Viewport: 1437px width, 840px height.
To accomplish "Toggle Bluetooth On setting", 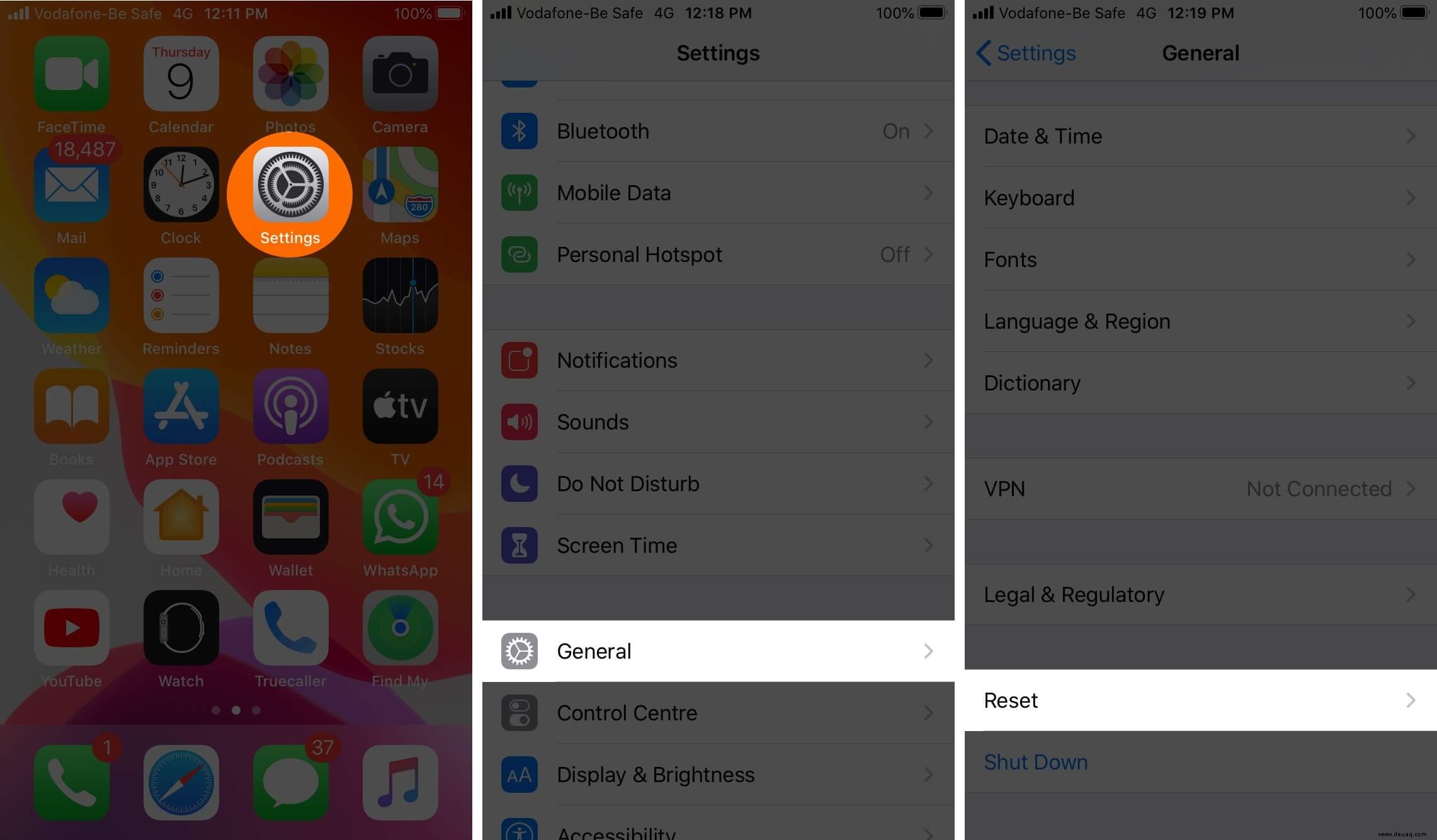I will click(898, 131).
